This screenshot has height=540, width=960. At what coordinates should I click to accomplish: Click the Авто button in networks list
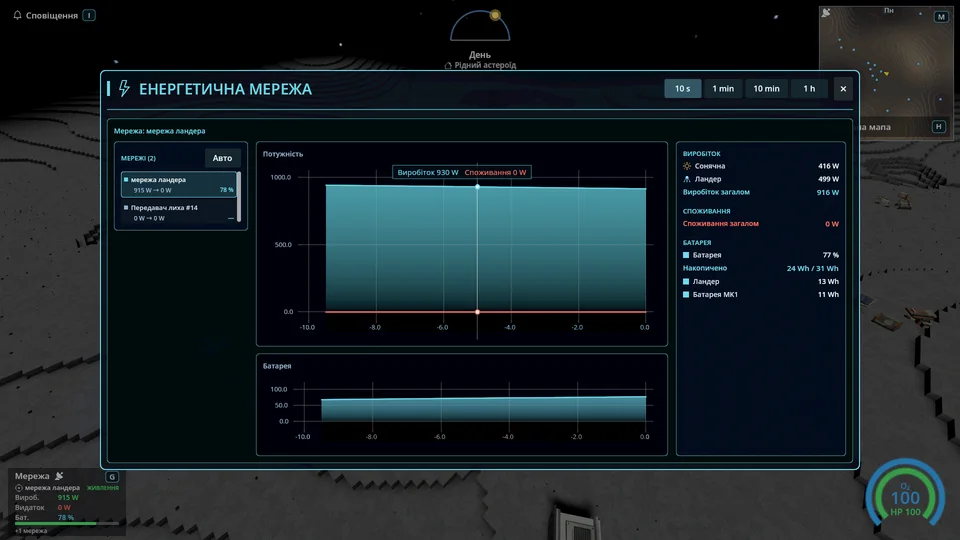pos(222,158)
